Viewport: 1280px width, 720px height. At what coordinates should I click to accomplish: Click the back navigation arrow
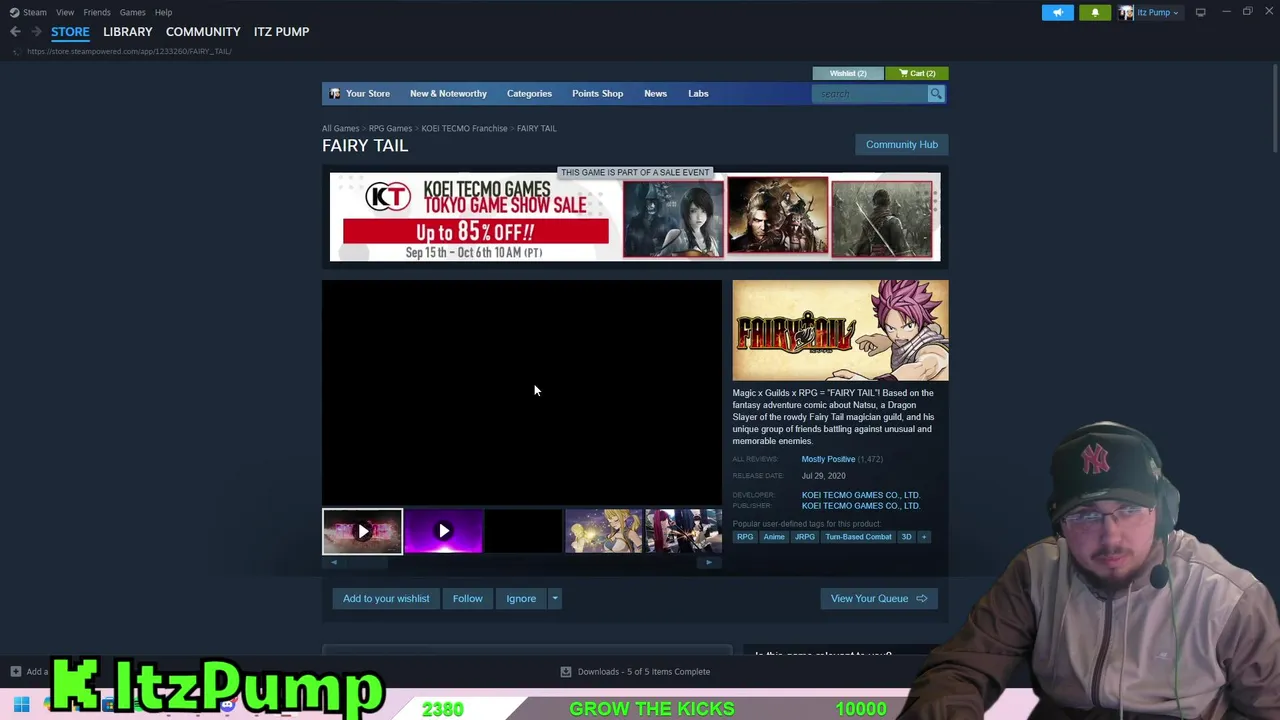point(15,32)
